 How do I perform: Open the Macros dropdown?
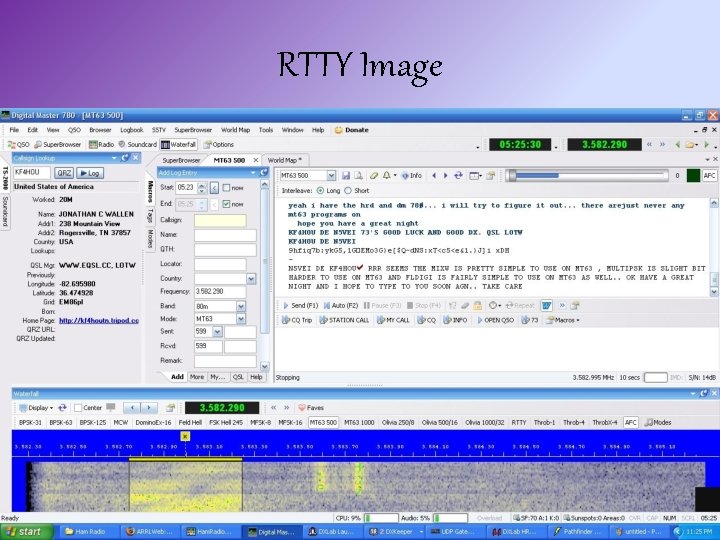tap(562, 320)
